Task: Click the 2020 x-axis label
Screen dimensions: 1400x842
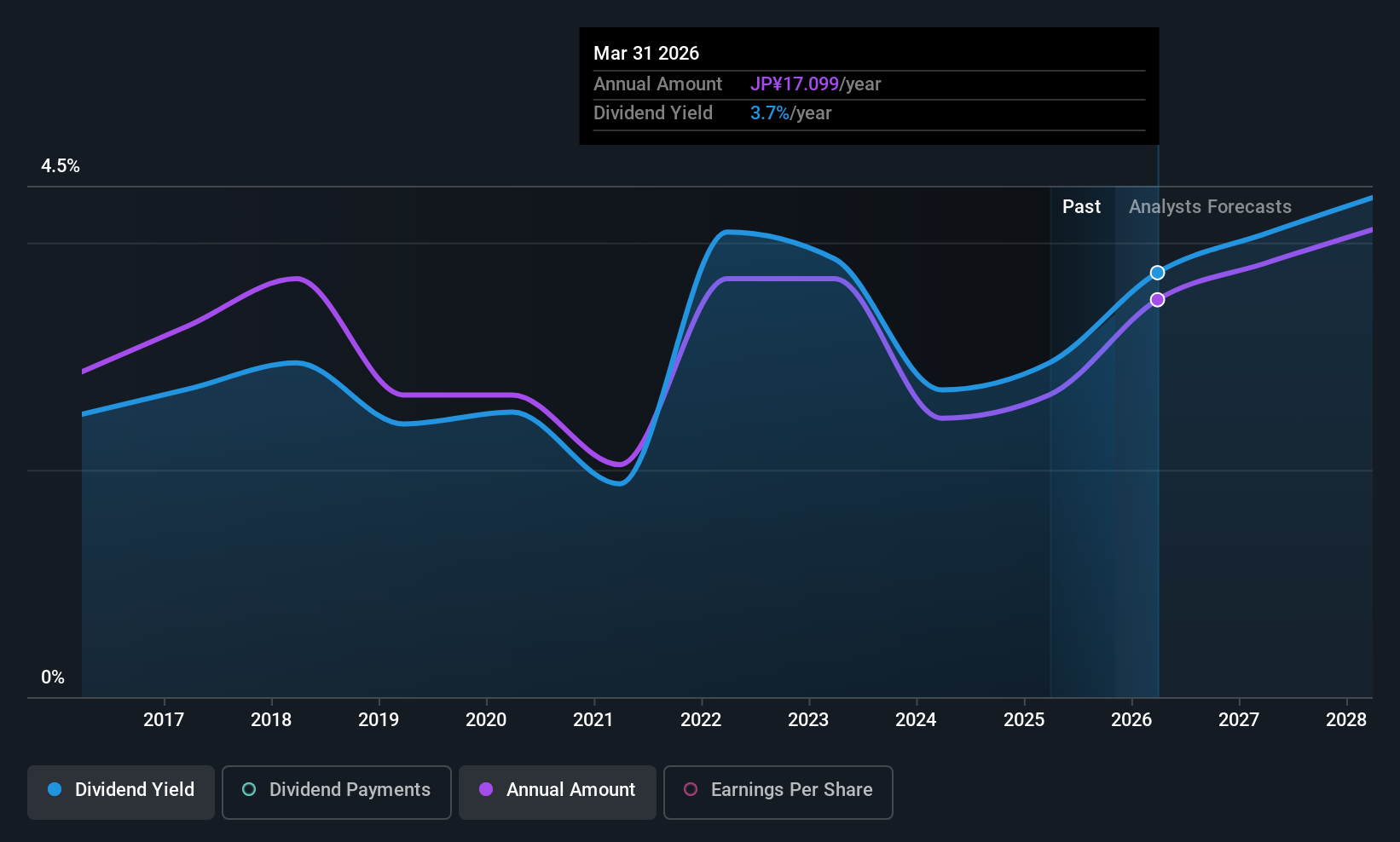Action: [486, 720]
